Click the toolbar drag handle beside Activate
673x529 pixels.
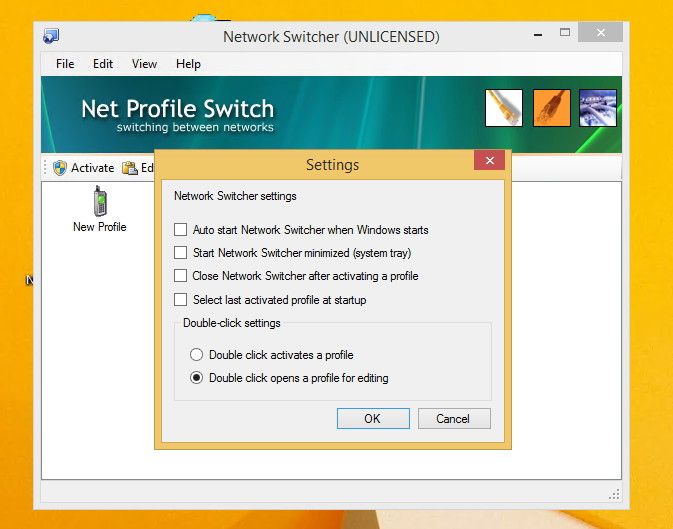click(x=45, y=168)
